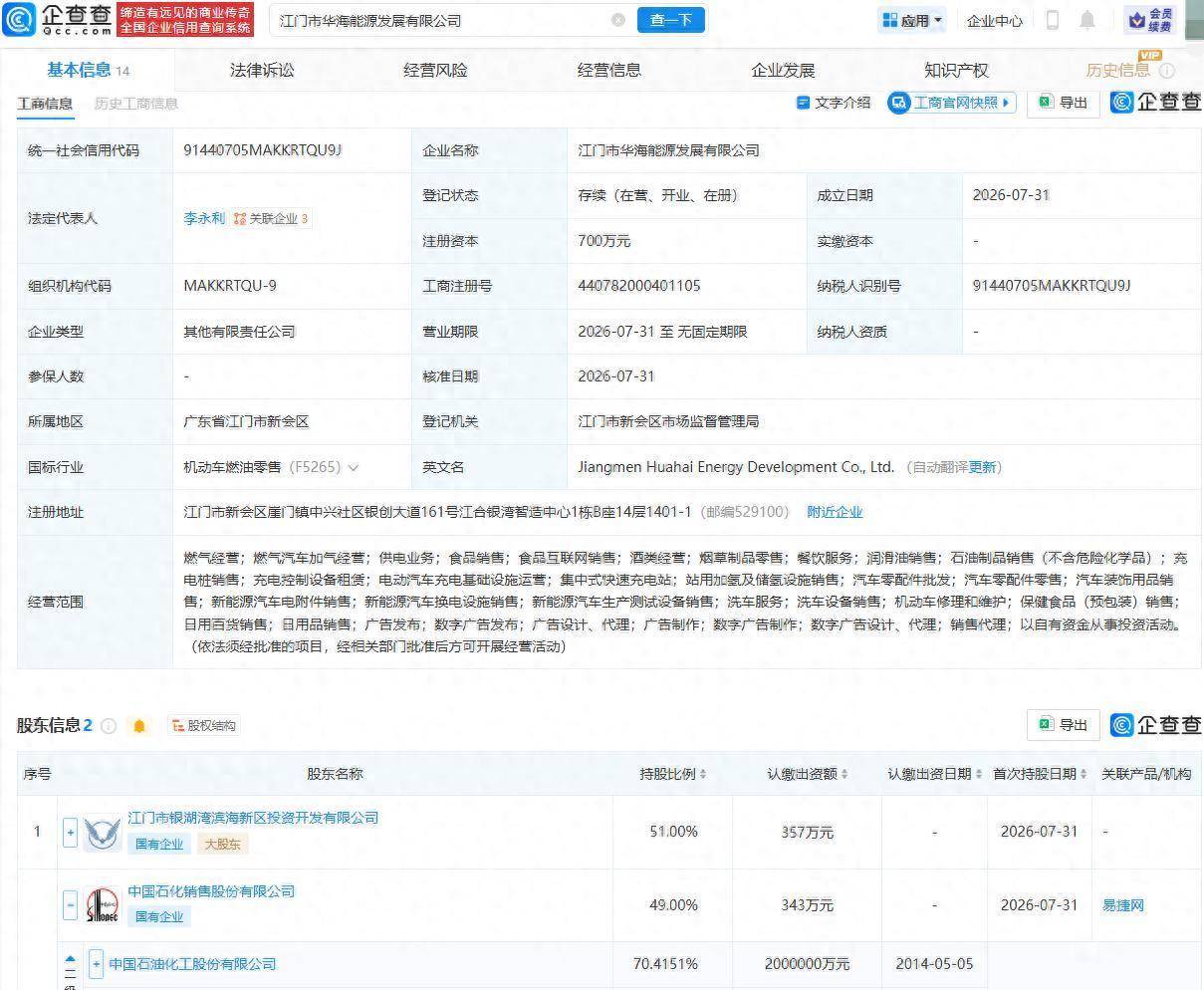Open the notification bell in header
The height and width of the screenshot is (990, 1204).
(1087, 20)
